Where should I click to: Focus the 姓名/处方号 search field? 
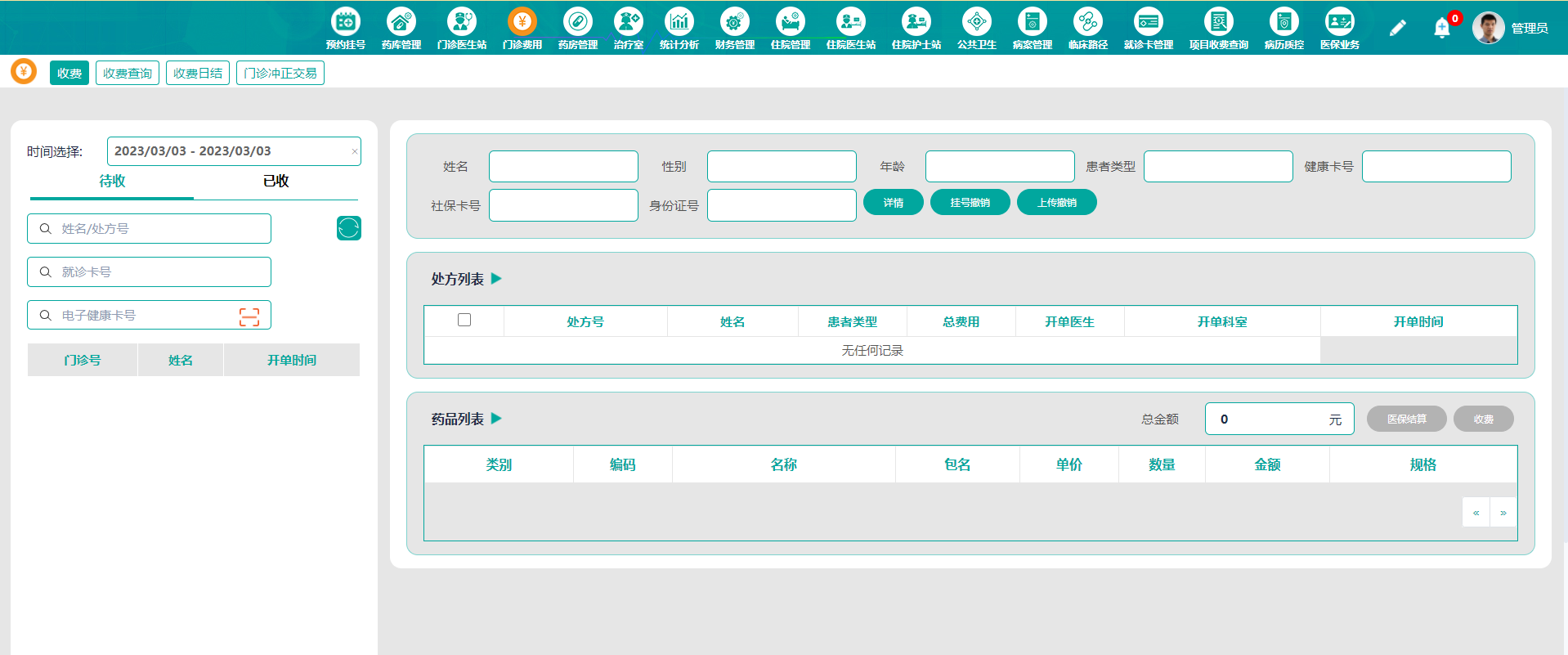tap(149, 229)
